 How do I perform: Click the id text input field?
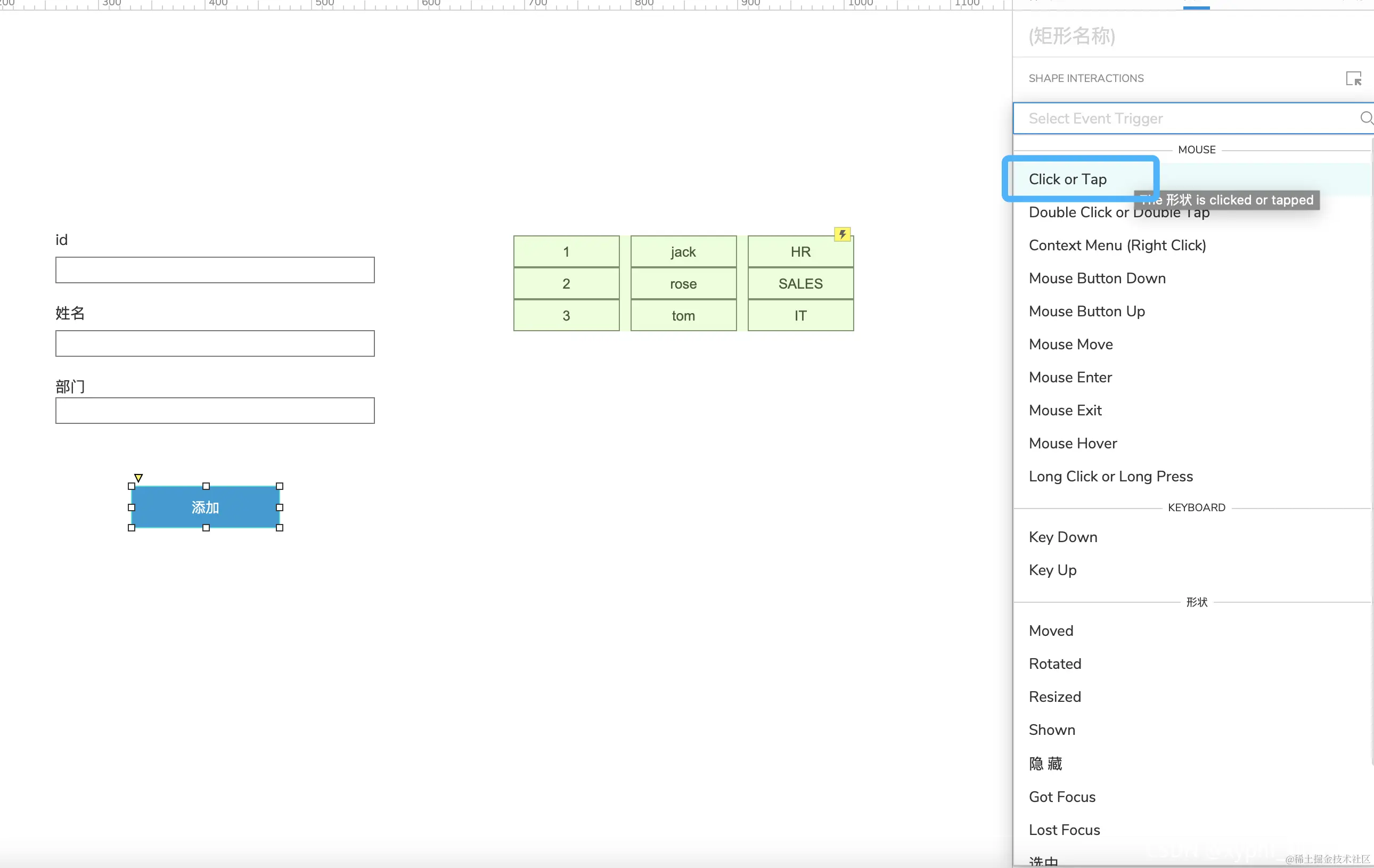tap(215, 270)
